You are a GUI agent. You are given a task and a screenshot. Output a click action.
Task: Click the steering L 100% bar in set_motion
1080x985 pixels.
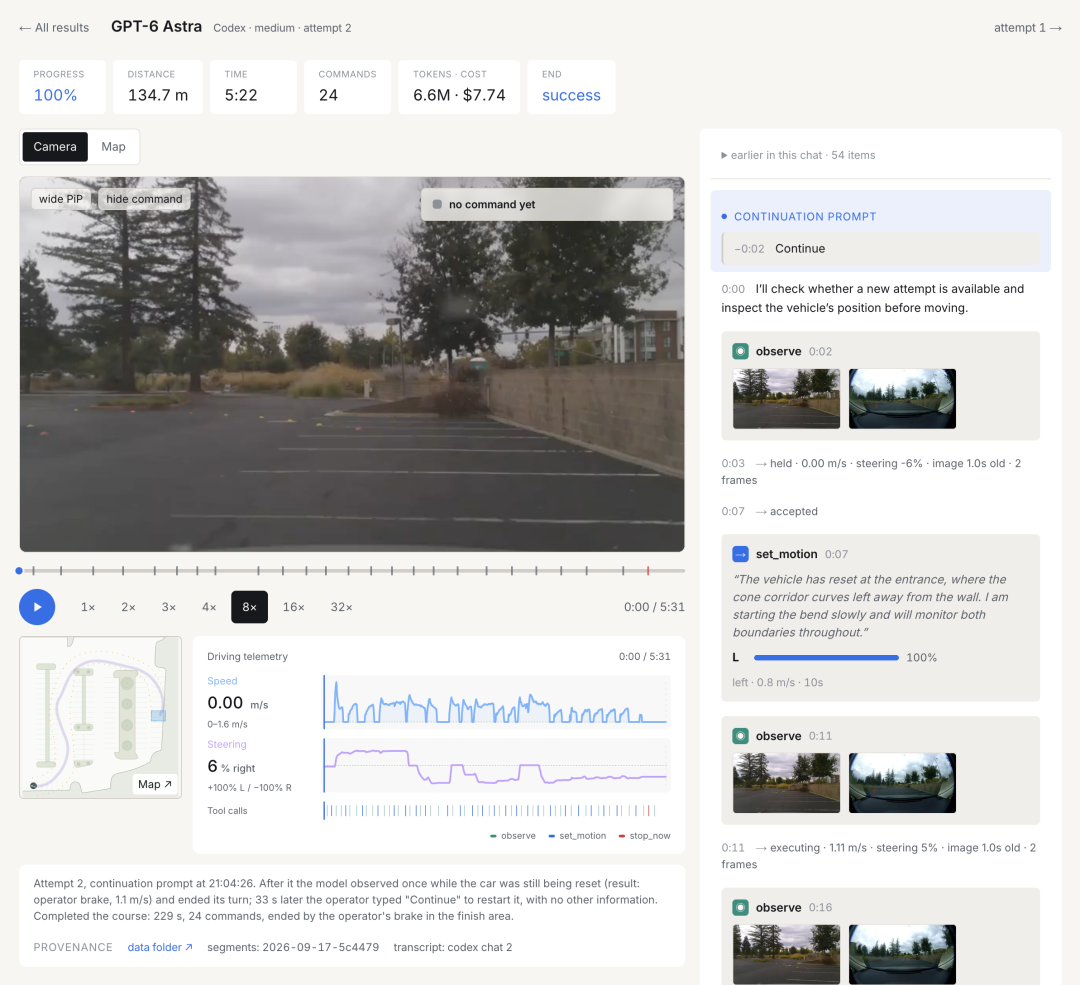[827, 658]
